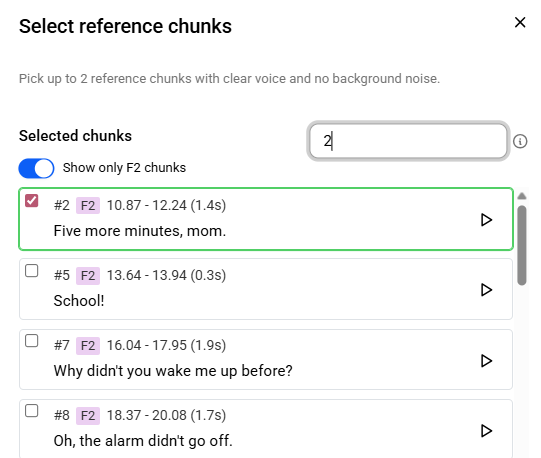Play chunk #8 'Oh, the alarm didn't go off.'
The height and width of the screenshot is (458, 541).
pos(486,430)
